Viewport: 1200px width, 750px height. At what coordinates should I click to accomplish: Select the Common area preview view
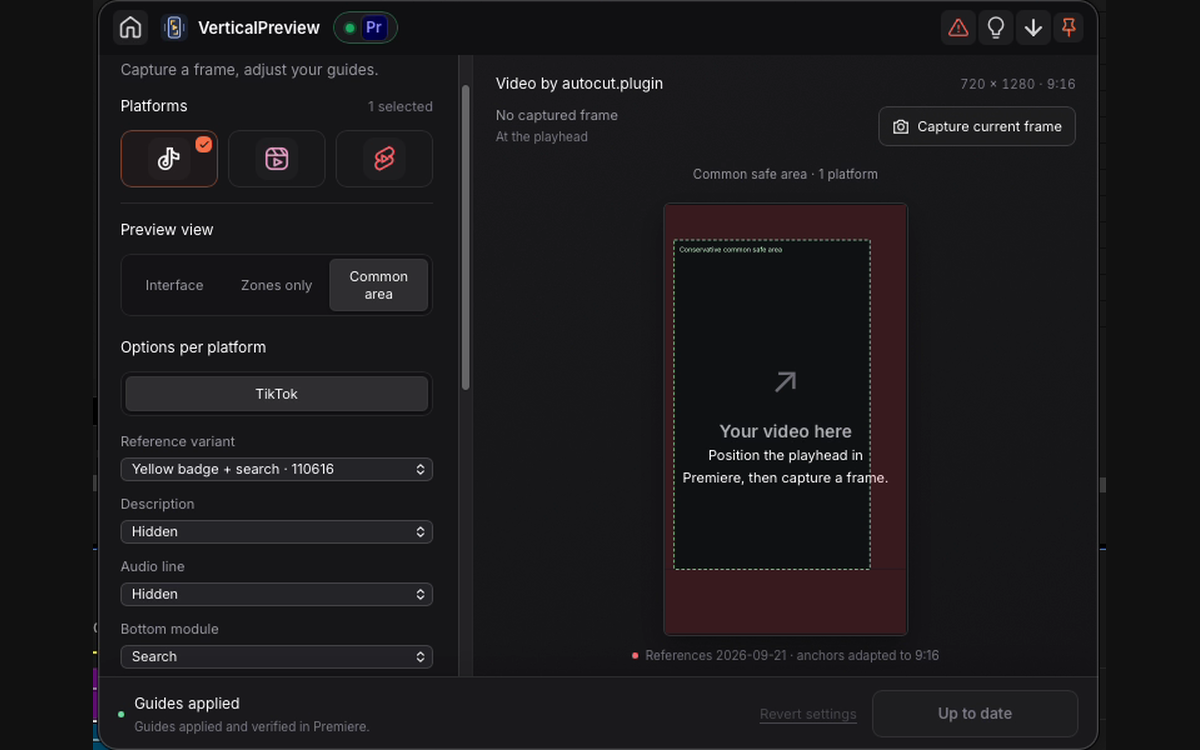pyautogui.click(x=379, y=285)
